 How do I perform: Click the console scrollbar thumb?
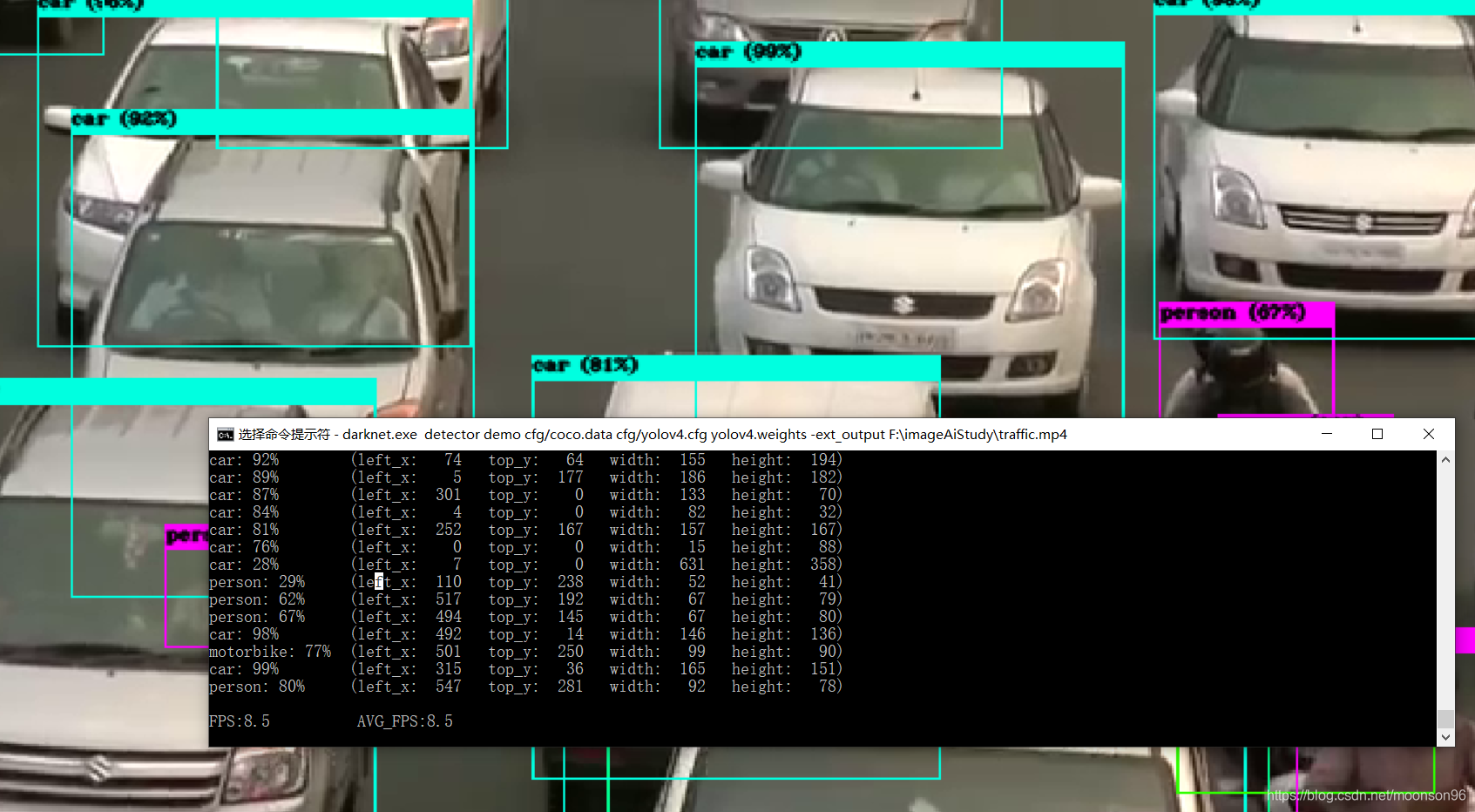(1445, 719)
